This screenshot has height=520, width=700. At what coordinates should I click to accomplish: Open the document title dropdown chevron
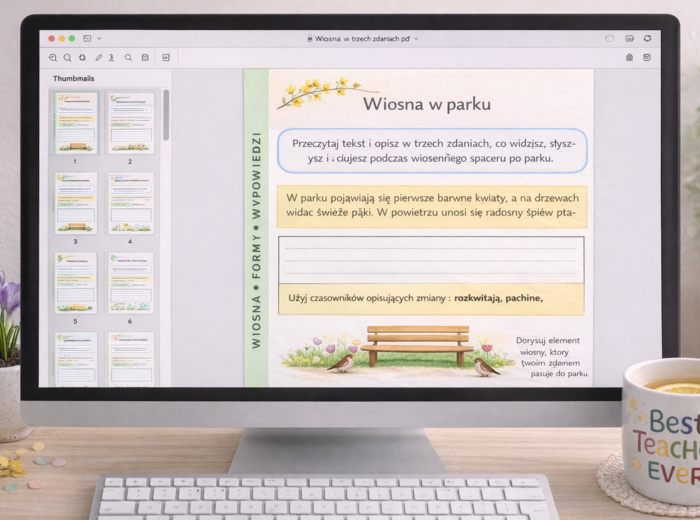tap(416, 39)
